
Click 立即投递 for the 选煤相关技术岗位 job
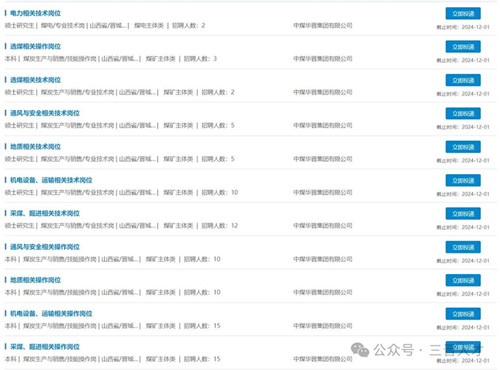463,80
